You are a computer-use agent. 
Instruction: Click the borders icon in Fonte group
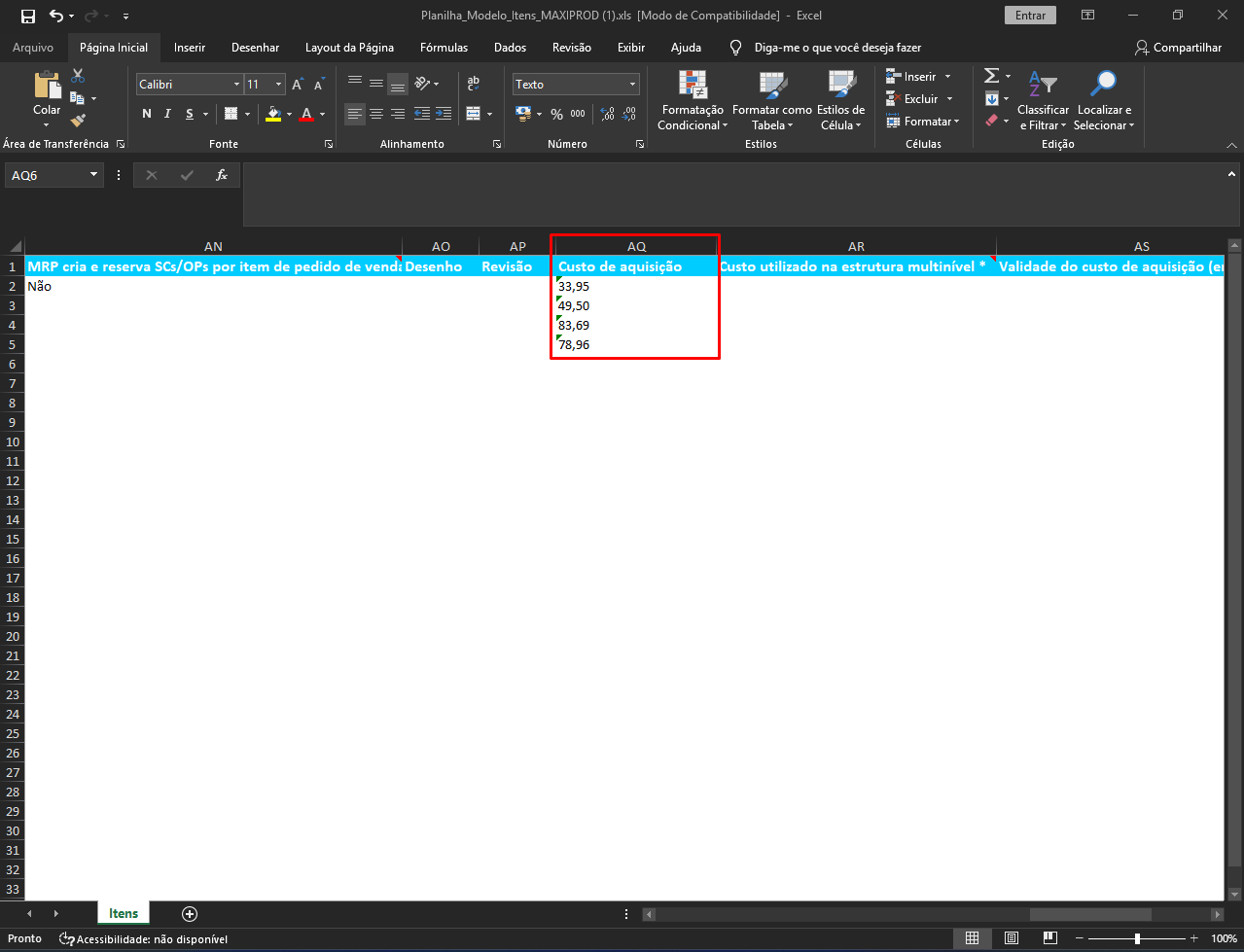pos(231,114)
